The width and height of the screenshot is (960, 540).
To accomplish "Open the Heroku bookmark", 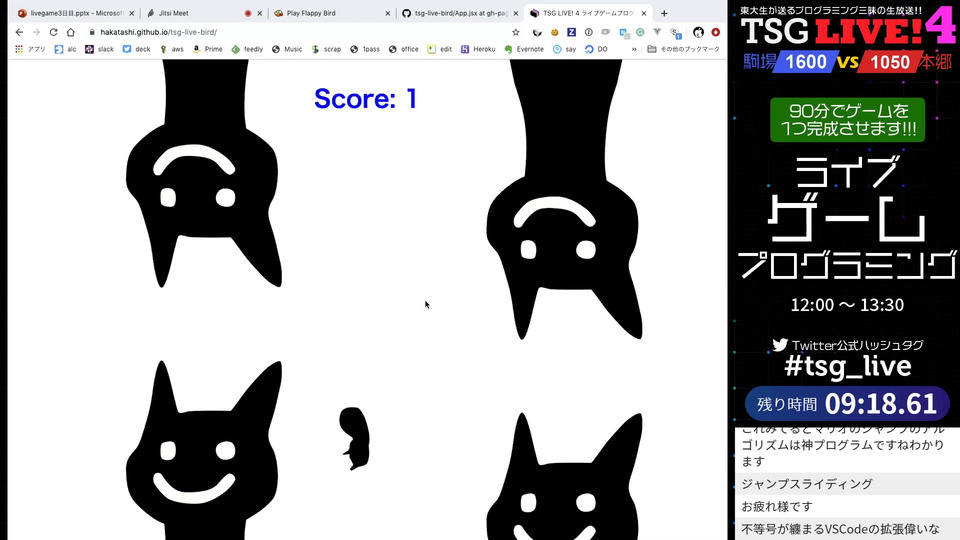I will pyautogui.click(x=478, y=49).
